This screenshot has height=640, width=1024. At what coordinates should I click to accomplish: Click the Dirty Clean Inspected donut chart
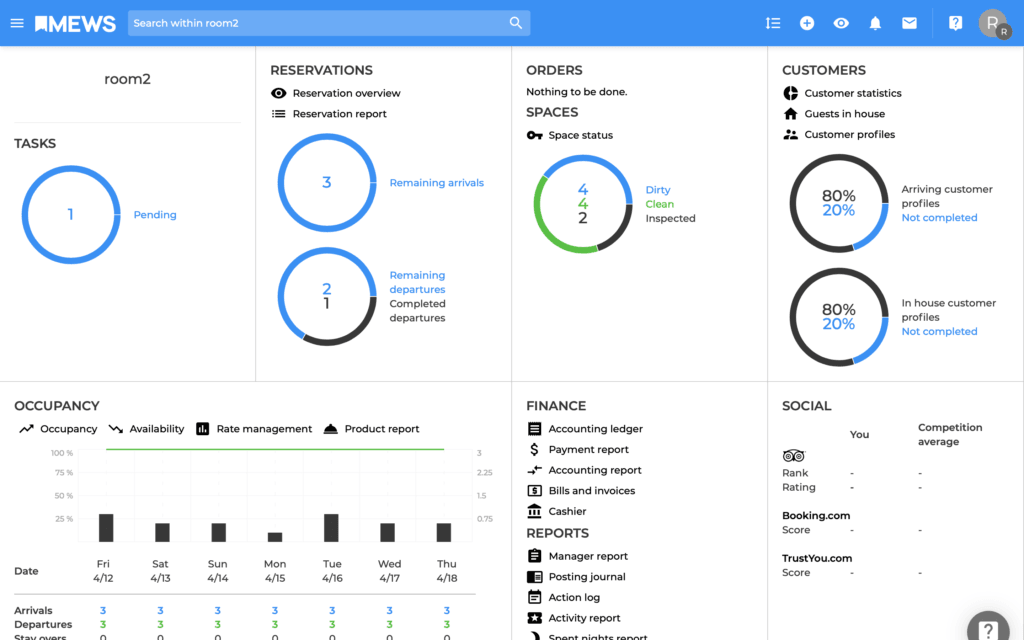click(582, 204)
